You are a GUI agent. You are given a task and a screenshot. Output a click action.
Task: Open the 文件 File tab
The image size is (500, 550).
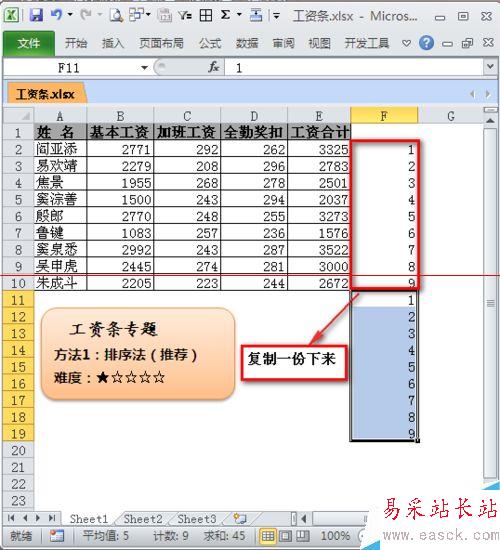click(29, 43)
